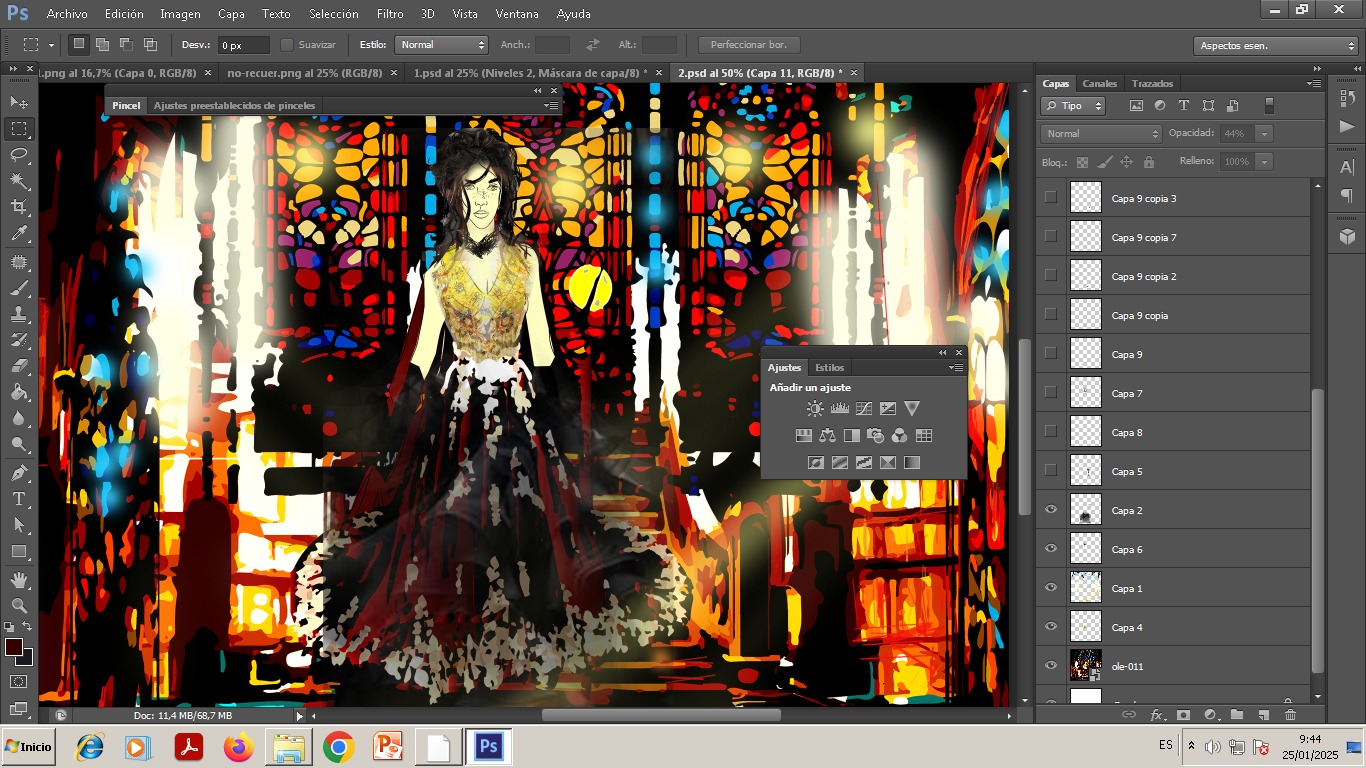The height and width of the screenshot is (768, 1366).
Task: Click the Windows Inicio button
Action: tap(28, 747)
